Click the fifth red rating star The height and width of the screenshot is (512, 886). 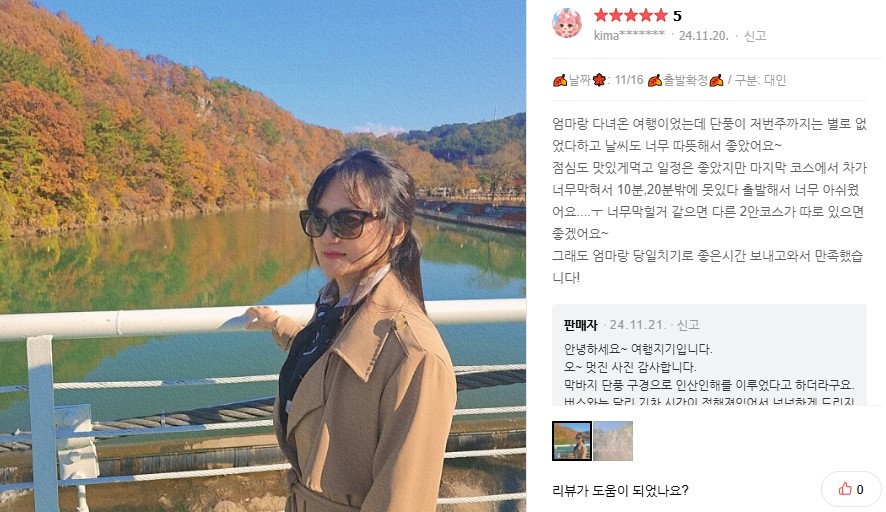click(x=661, y=15)
